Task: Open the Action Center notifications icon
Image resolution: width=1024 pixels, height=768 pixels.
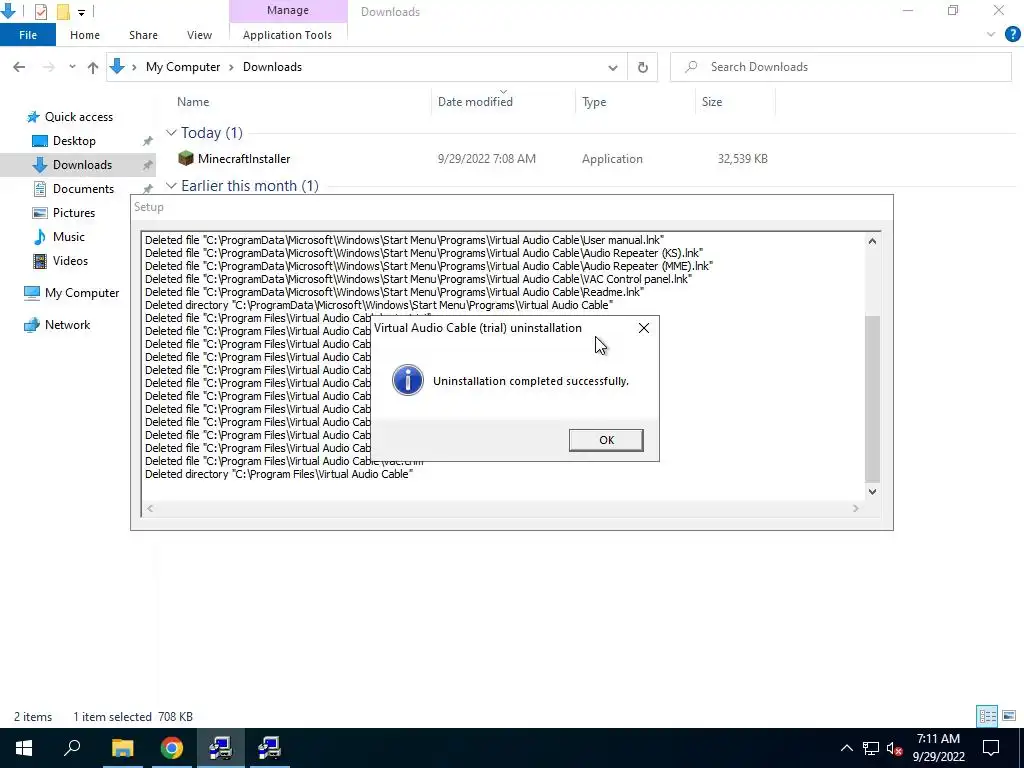Action: (x=991, y=748)
